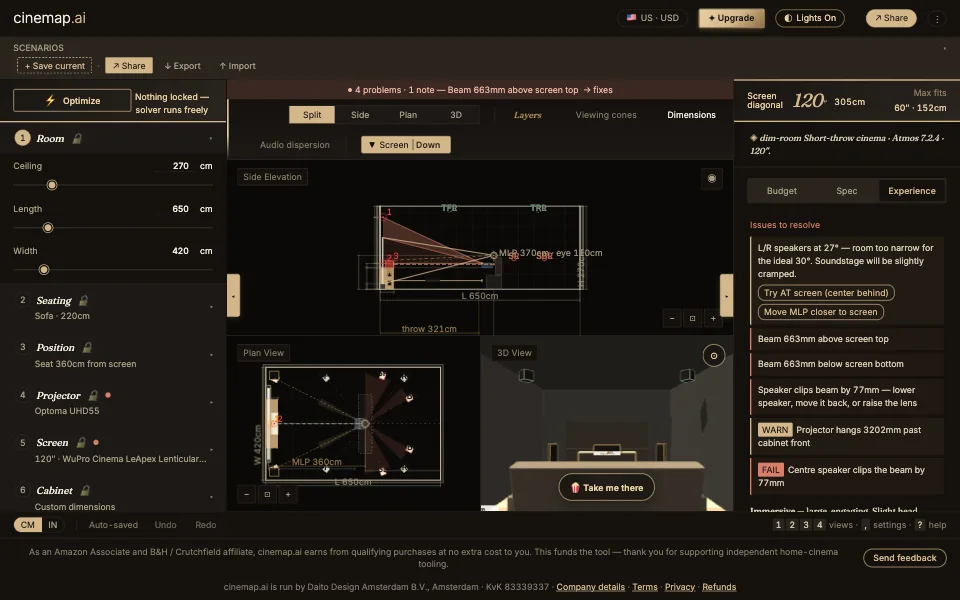Expand the Position section
The width and height of the screenshot is (960, 600).
[211, 354]
